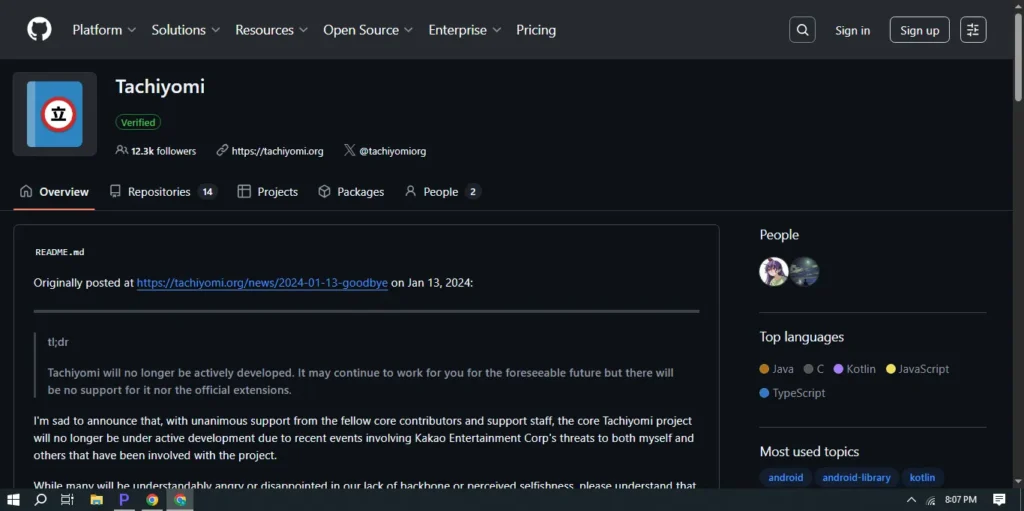Click the link chain icon near tachiyomi.org
Screen dimensions: 1024x511
[222, 150]
